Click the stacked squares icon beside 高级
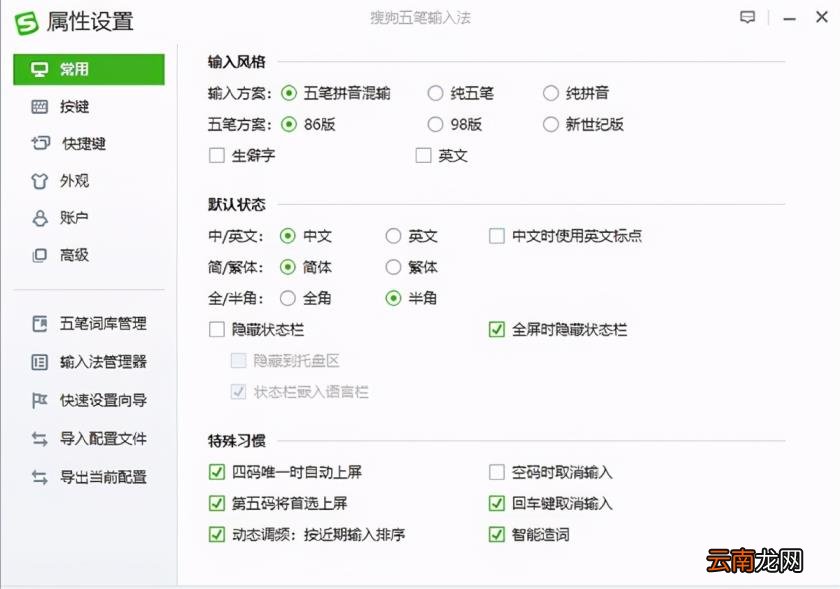The height and width of the screenshot is (589, 840). coord(40,255)
